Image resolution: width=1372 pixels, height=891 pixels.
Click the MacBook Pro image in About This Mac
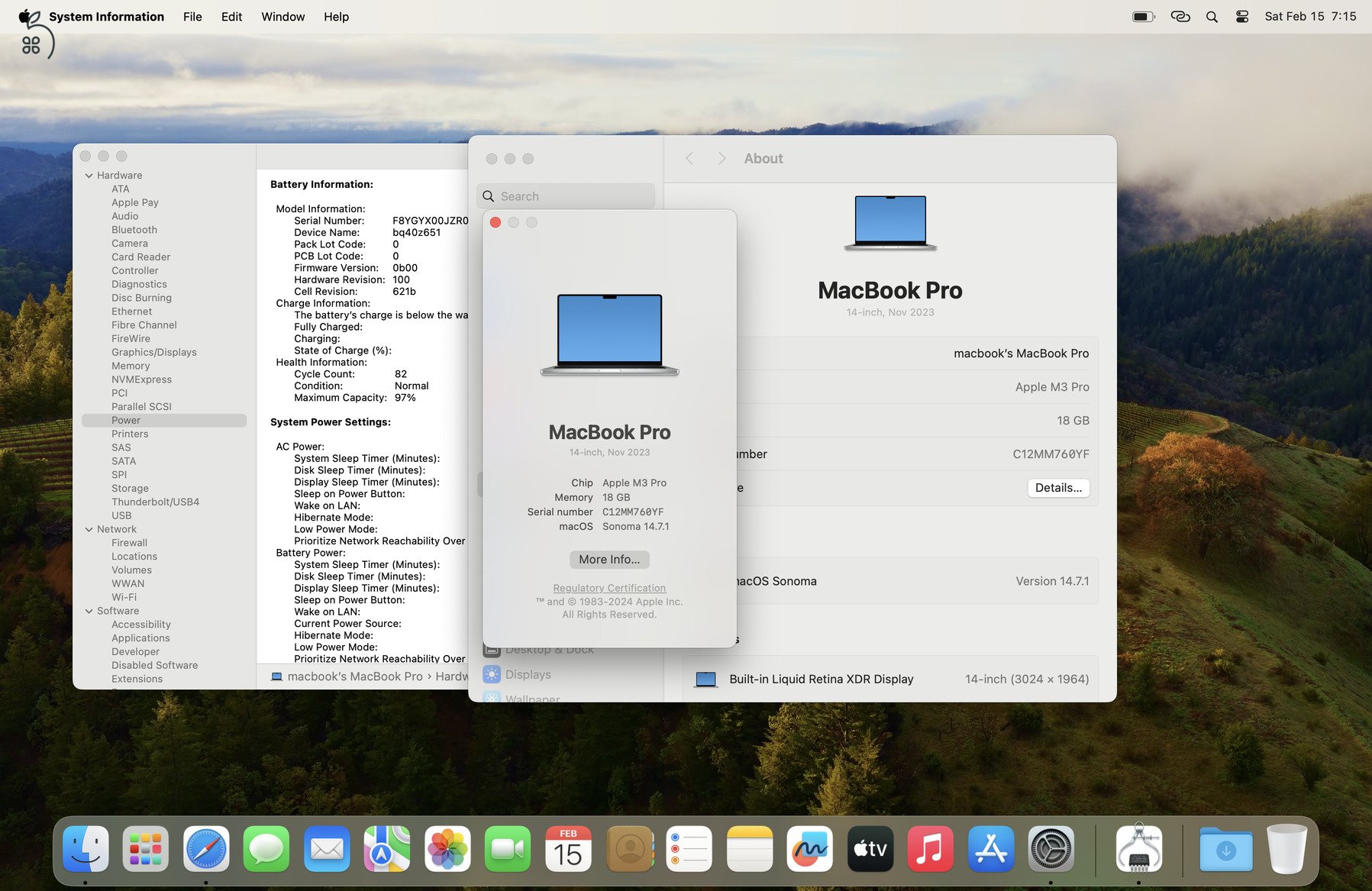(x=609, y=334)
